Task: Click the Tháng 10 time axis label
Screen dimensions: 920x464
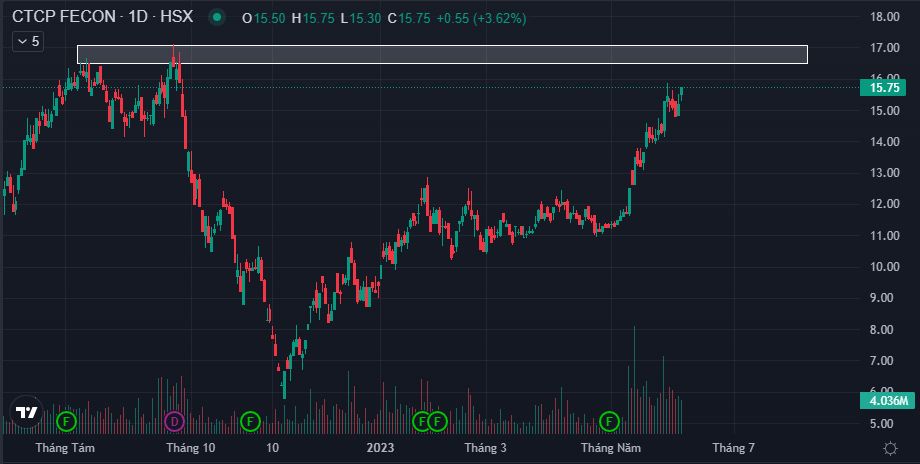Action: (x=191, y=448)
